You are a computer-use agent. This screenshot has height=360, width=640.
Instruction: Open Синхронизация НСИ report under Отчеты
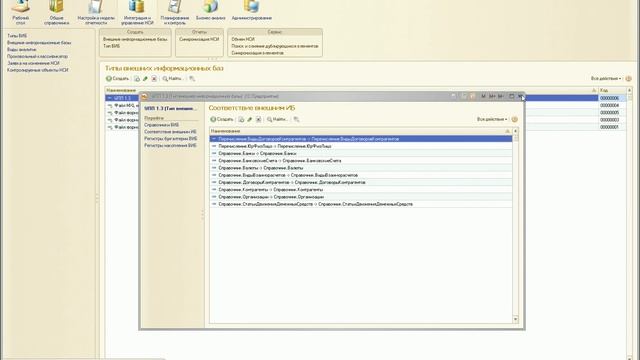[199, 39]
